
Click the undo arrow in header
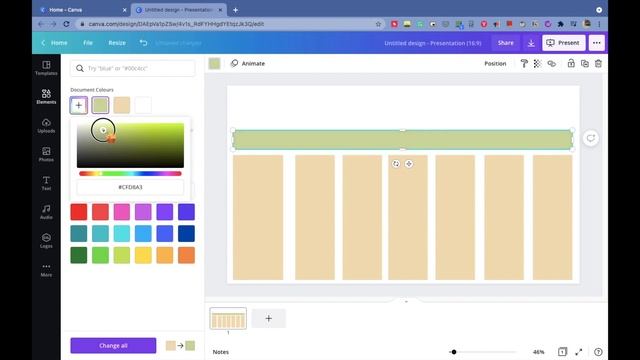pos(143,42)
